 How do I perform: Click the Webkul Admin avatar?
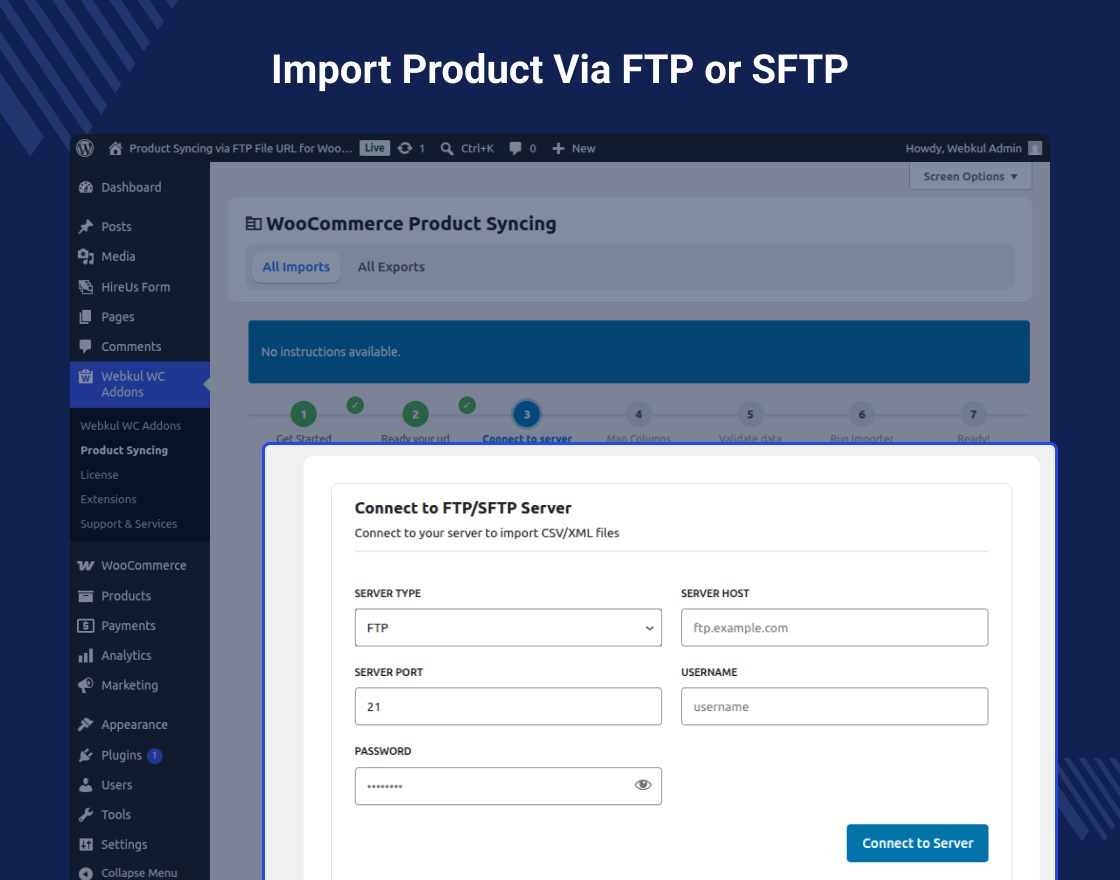click(1034, 149)
